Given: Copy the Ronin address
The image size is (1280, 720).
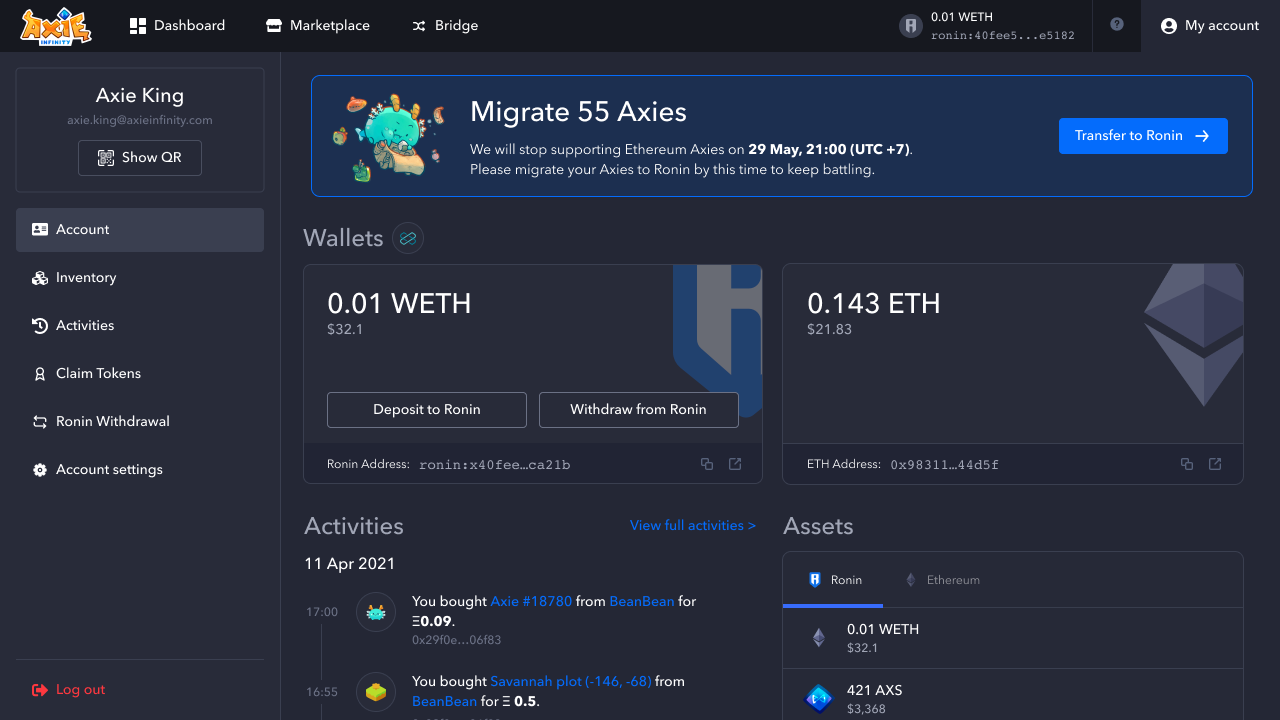Looking at the screenshot, I should pos(707,464).
